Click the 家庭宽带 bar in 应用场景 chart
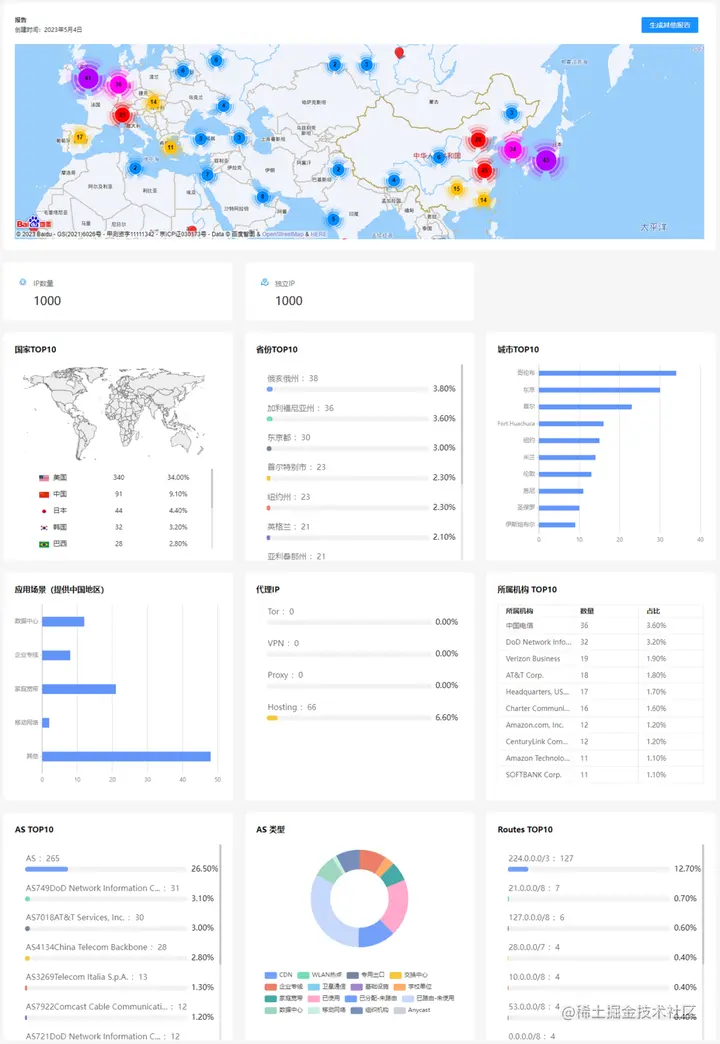This screenshot has height=1044, width=720. (79, 689)
